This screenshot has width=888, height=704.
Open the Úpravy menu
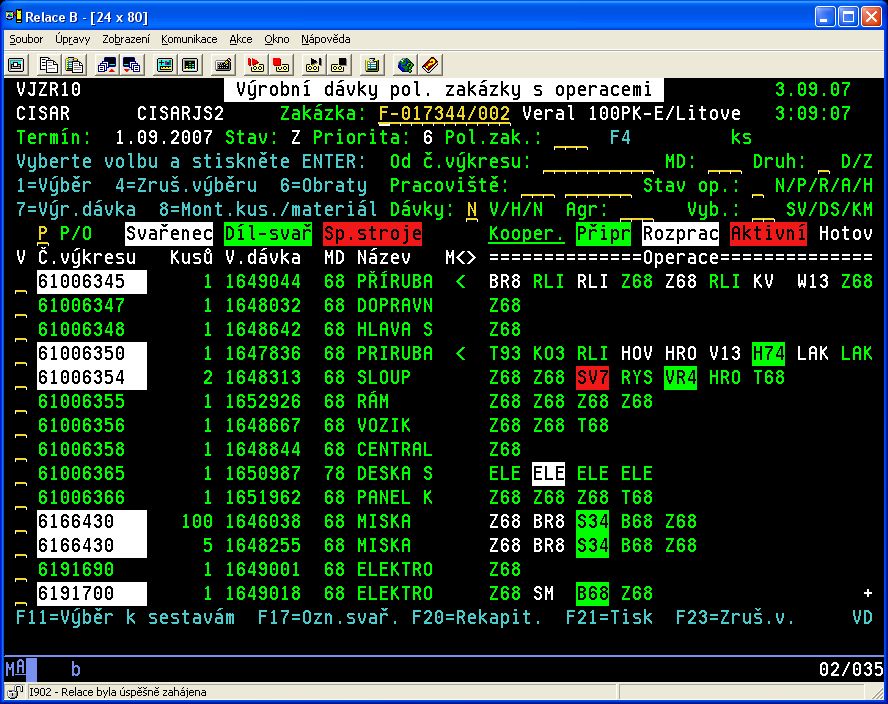point(72,39)
